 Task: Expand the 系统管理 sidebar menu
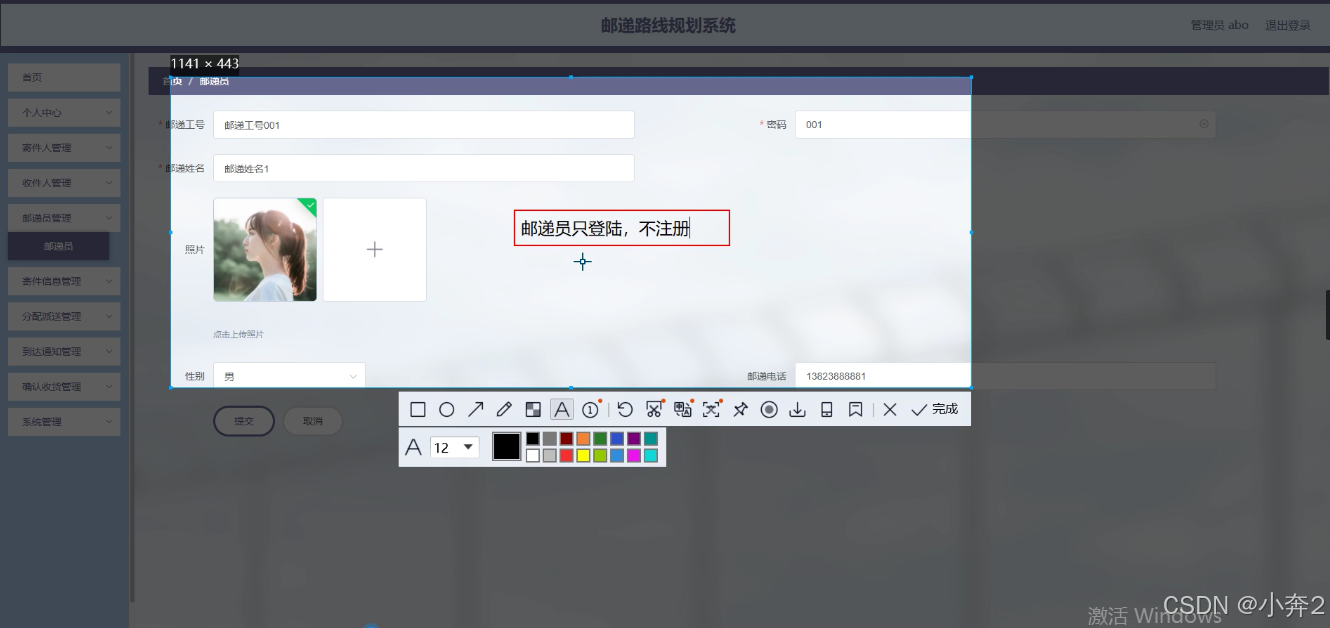pyautogui.click(x=63, y=421)
